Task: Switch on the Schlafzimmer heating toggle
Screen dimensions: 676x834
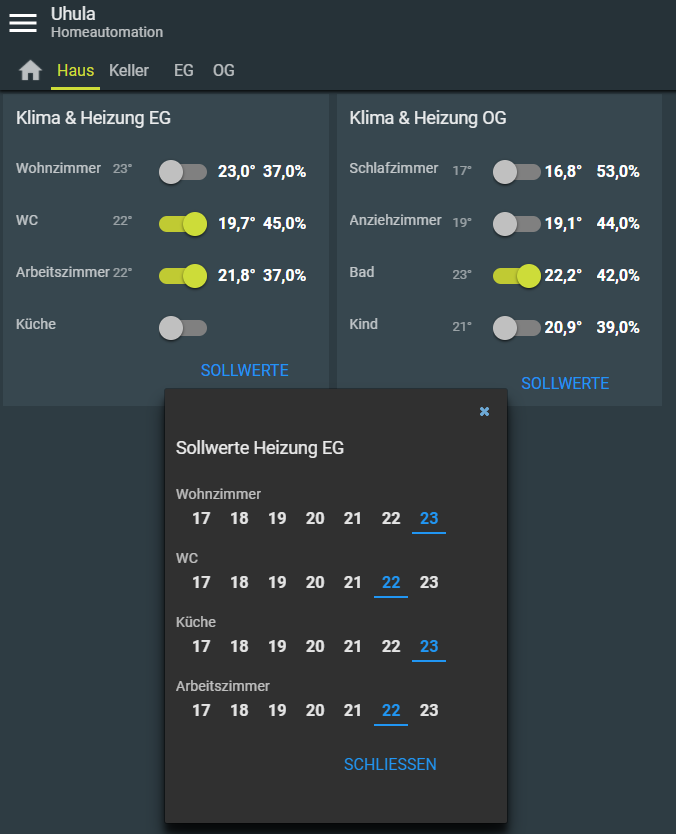Action: (516, 172)
